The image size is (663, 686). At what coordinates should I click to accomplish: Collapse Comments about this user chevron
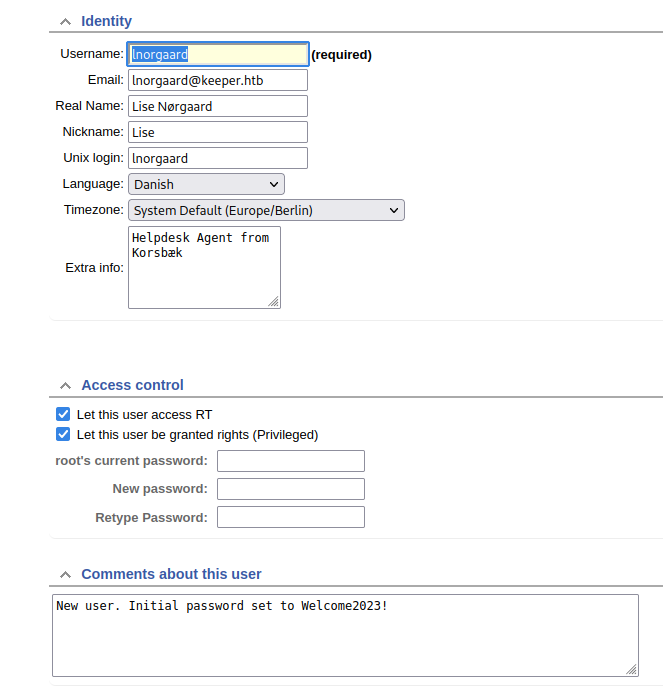pyautogui.click(x=65, y=574)
